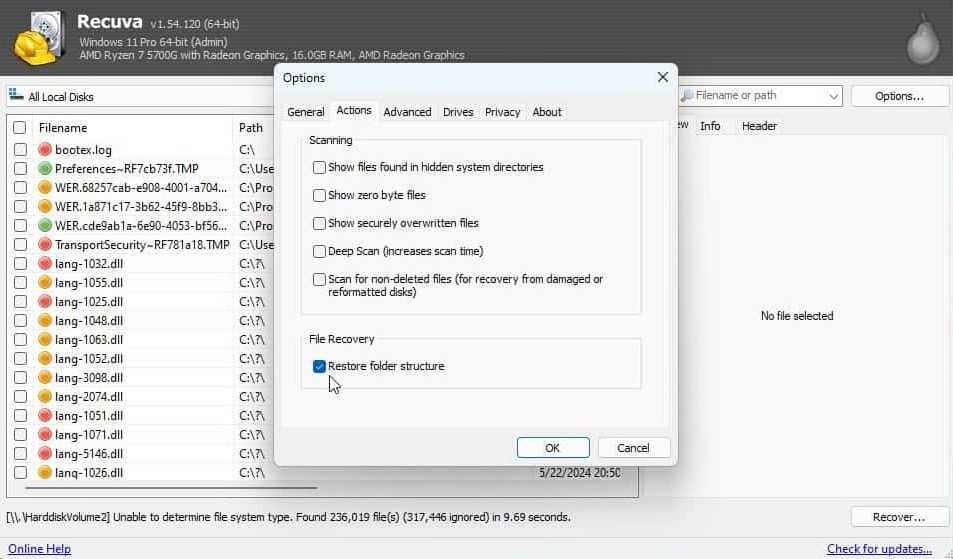Image resolution: width=953 pixels, height=559 pixels.
Task: Switch to the Header tab in preview pane
Action: (759, 126)
